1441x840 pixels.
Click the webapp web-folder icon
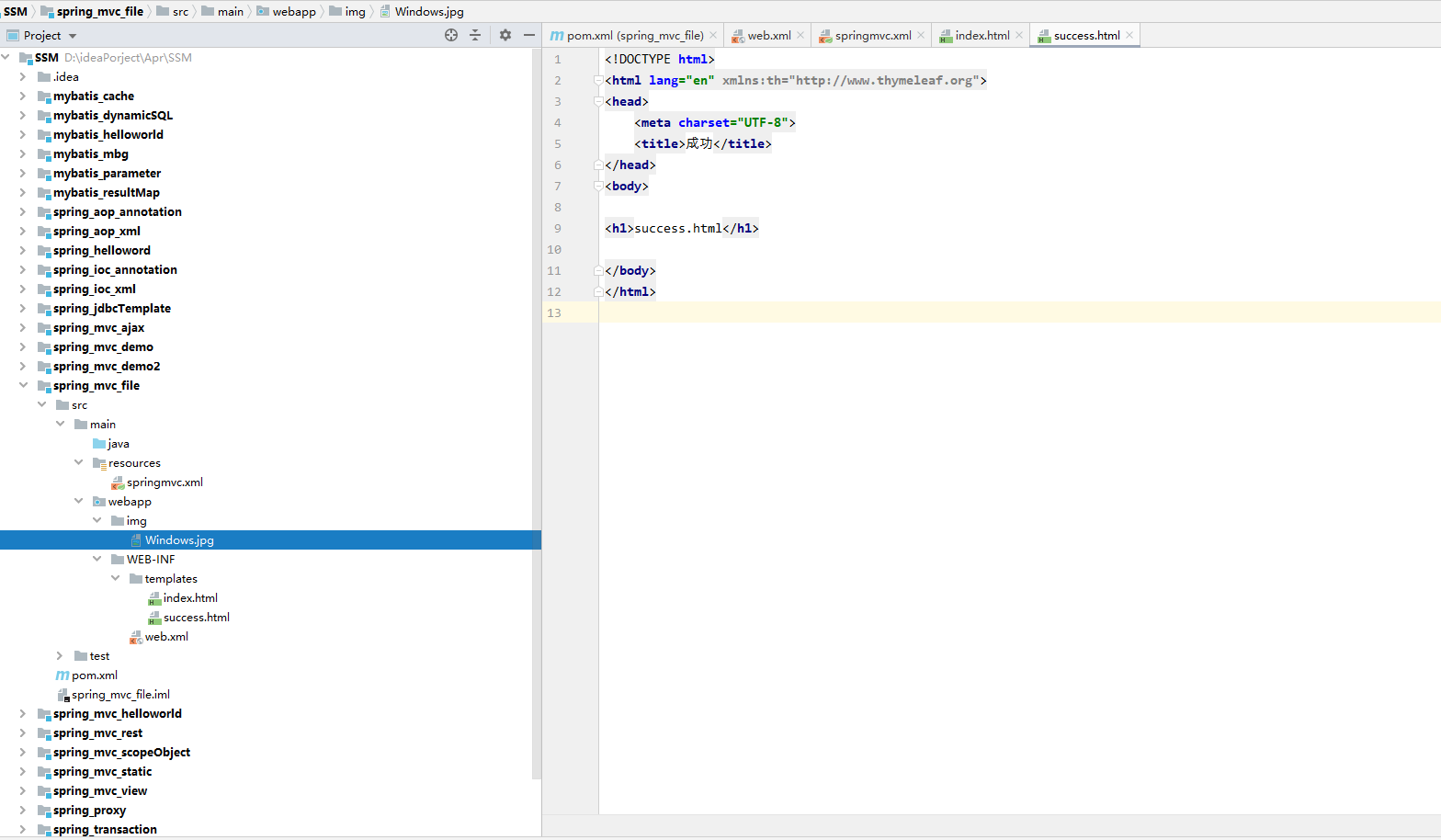pyautogui.click(x=99, y=502)
